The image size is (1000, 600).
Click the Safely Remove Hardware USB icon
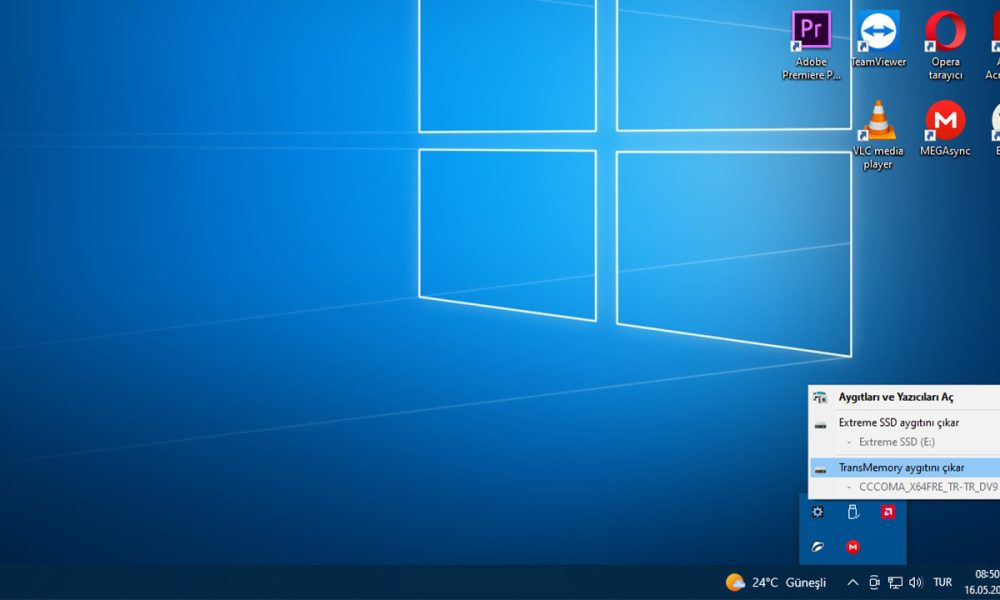pos(853,512)
